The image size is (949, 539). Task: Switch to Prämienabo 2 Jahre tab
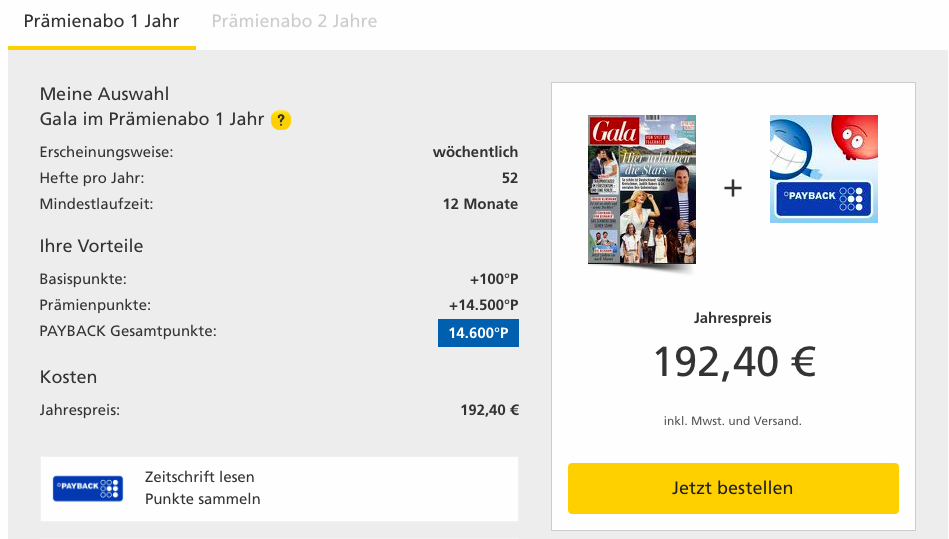pyautogui.click(x=294, y=21)
